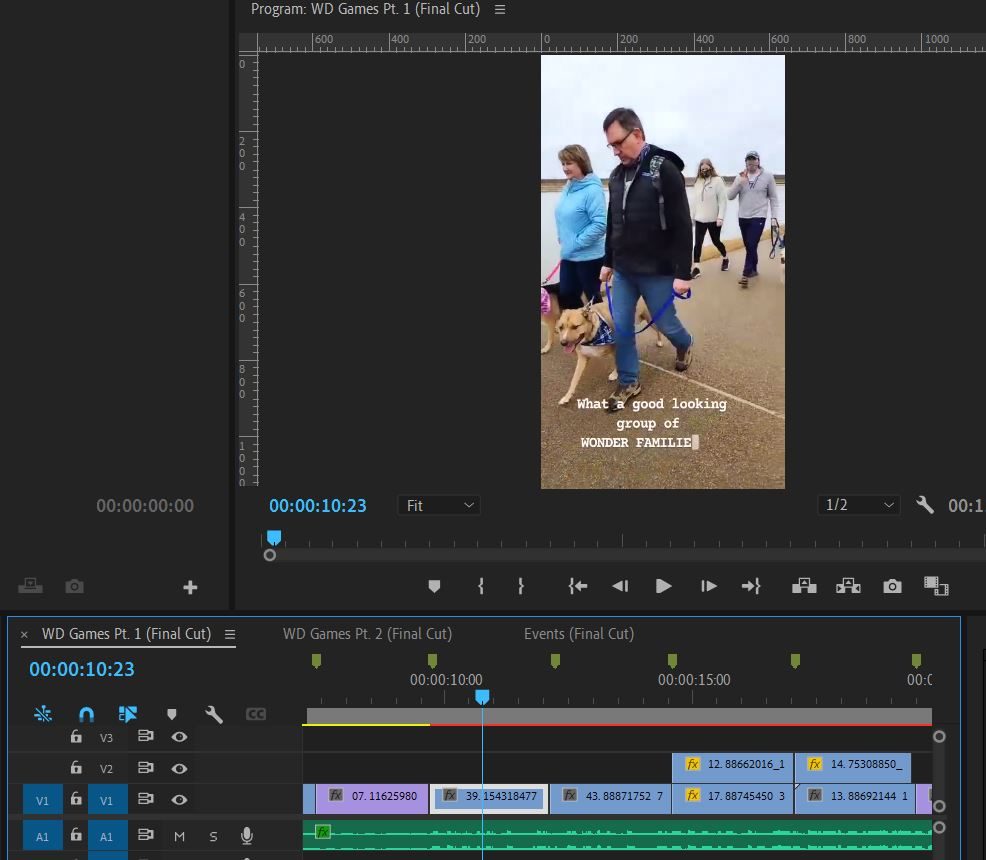Screen dimensions: 986x860
Task: Add a marker in Program monitor
Action: pos(434,587)
